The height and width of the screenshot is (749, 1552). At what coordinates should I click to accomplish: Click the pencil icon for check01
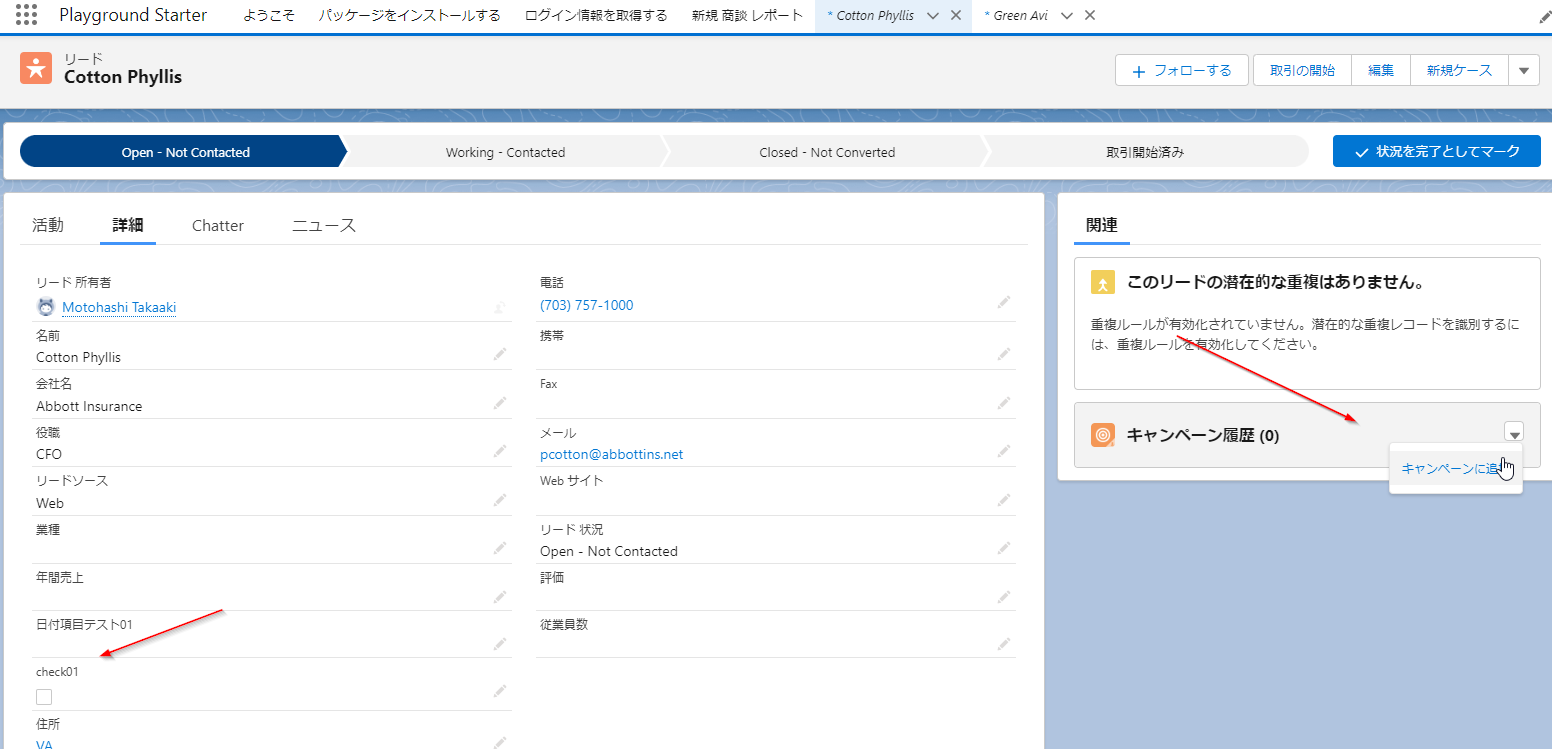(x=499, y=691)
